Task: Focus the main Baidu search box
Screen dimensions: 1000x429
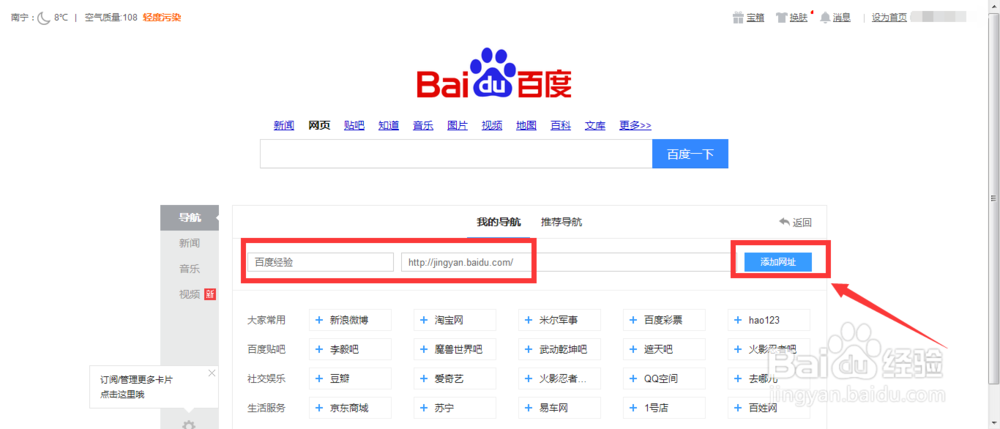Action: (456, 154)
